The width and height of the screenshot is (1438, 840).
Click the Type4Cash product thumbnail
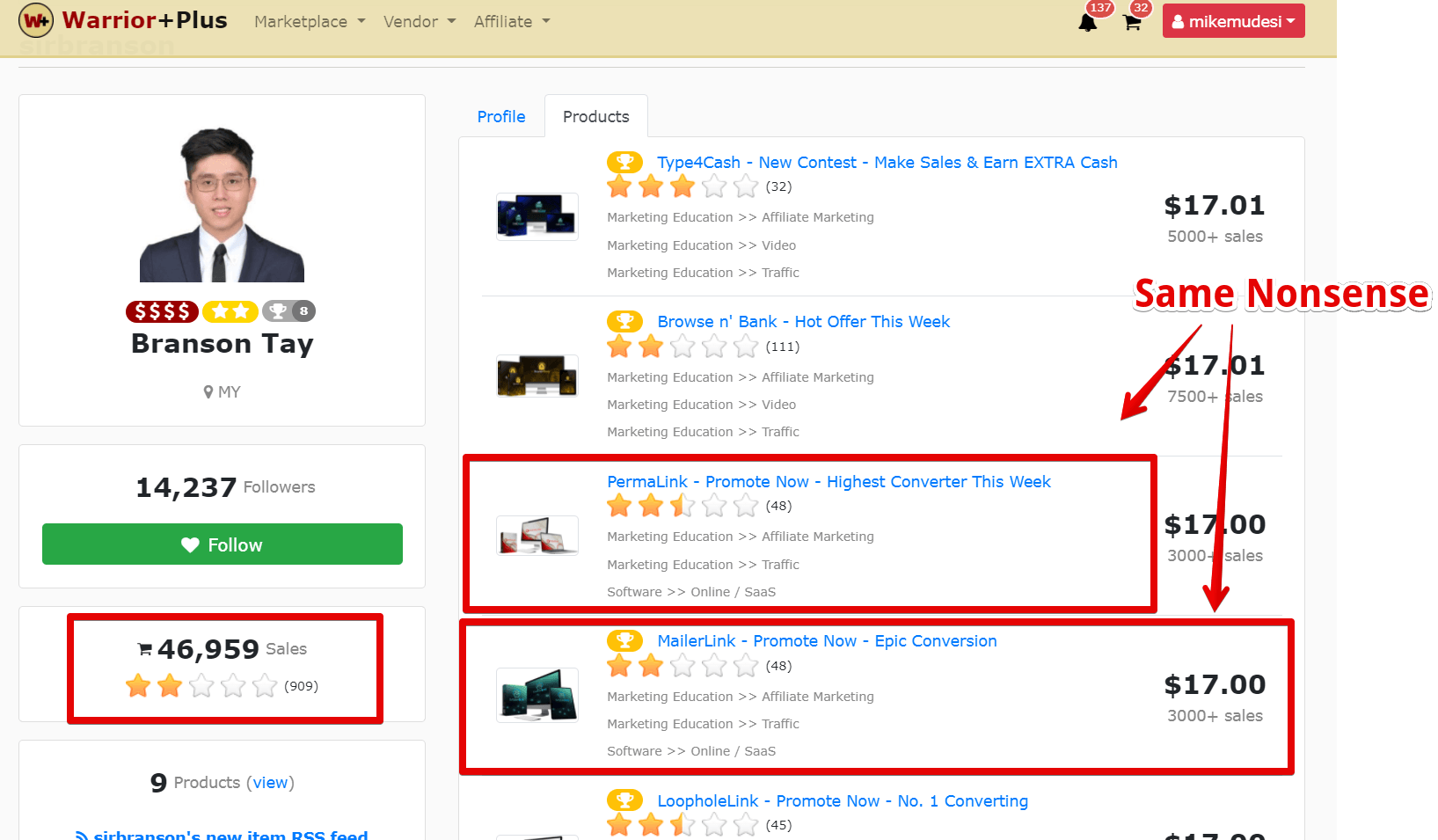tap(537, 216)
